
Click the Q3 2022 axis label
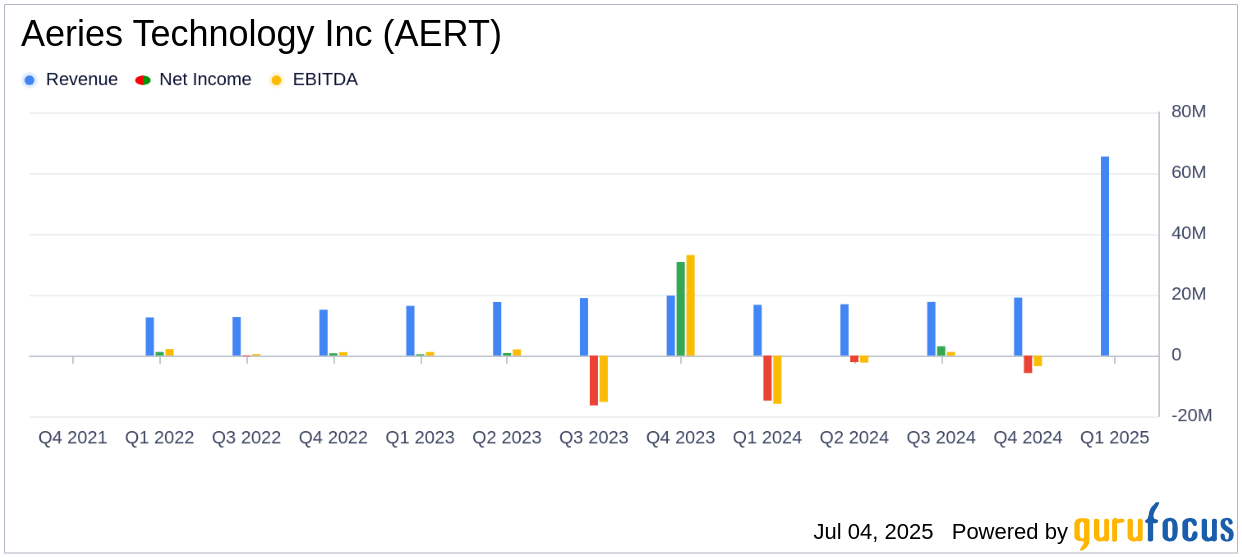tap(246, 438)
